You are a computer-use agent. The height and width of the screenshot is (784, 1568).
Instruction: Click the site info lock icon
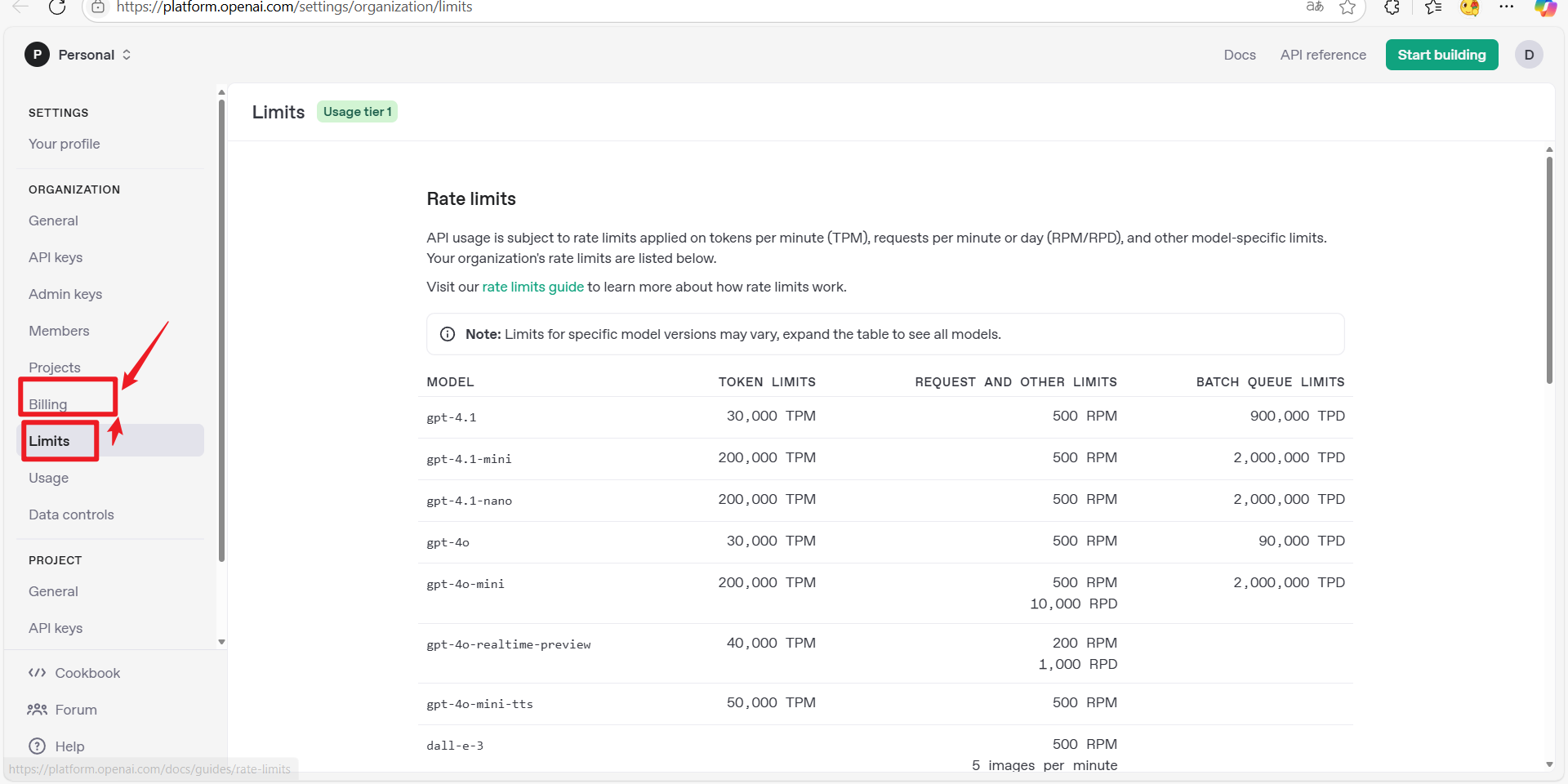coord(98,7)
